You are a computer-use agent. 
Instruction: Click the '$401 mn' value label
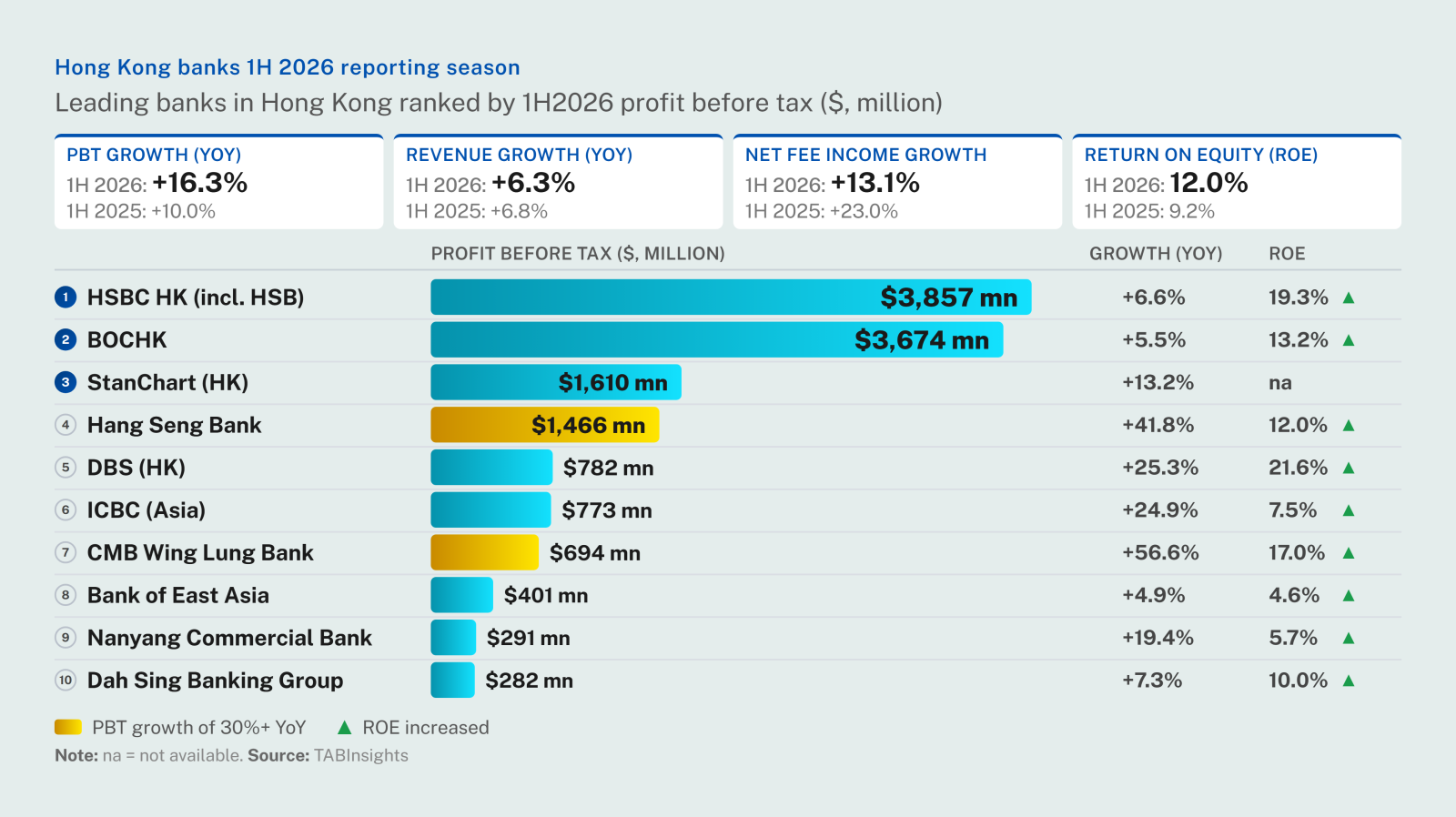(x=546, y=596)
